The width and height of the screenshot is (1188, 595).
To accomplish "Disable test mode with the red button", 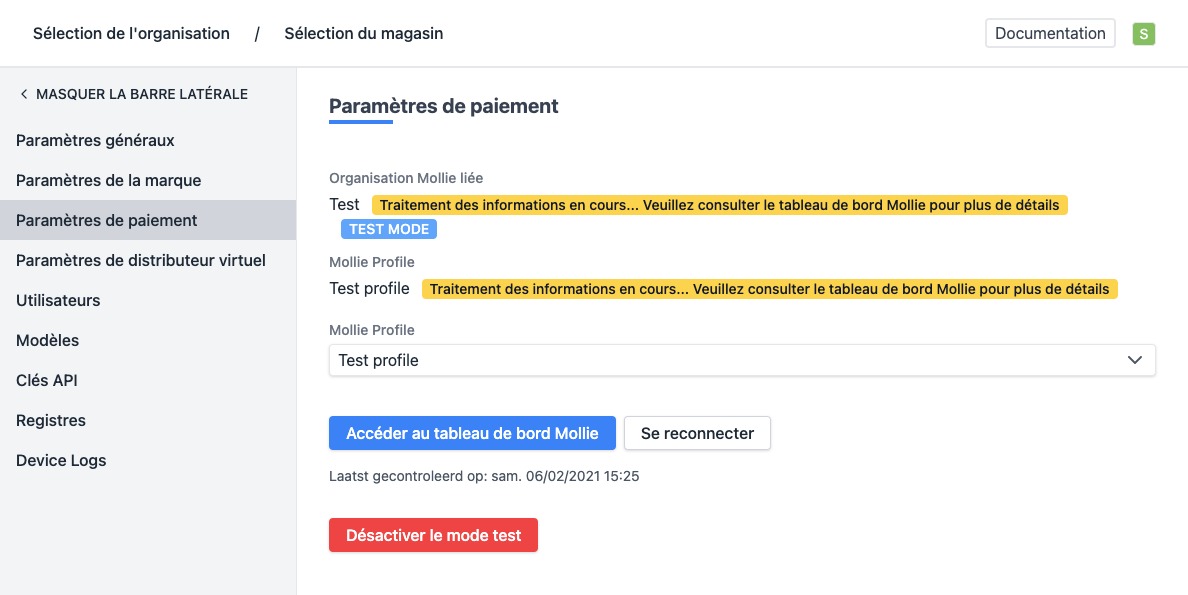I will click(433, 535).
